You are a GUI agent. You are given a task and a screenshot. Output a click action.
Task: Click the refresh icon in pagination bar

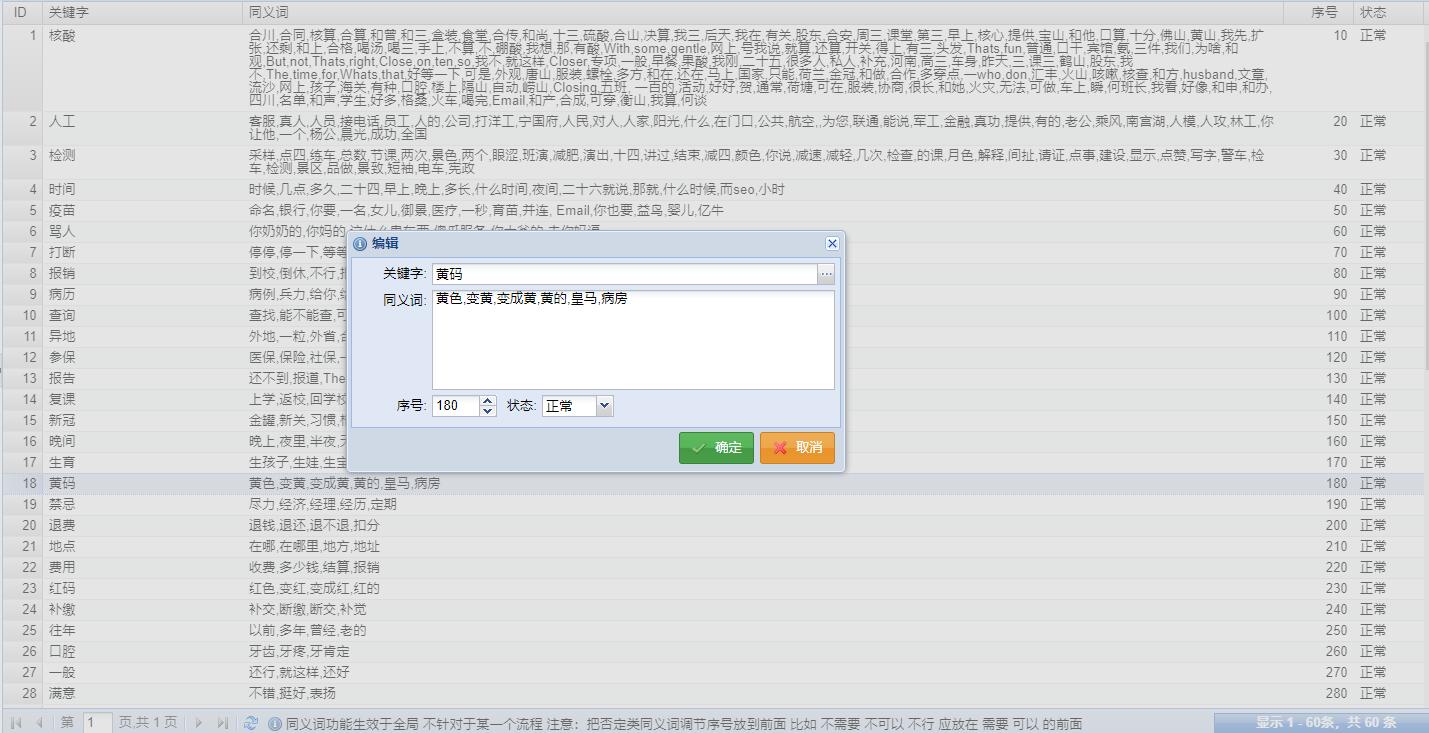coord(251,723)
